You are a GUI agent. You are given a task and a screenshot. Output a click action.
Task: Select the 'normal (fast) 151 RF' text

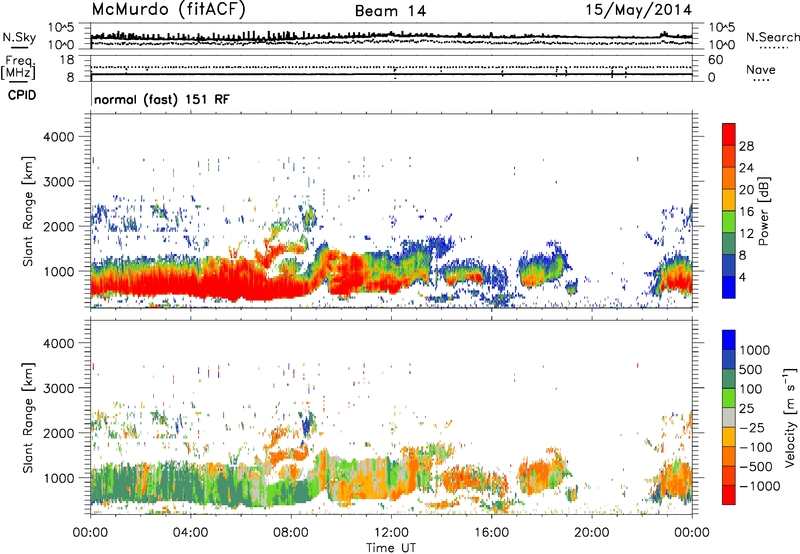[162, 99]
